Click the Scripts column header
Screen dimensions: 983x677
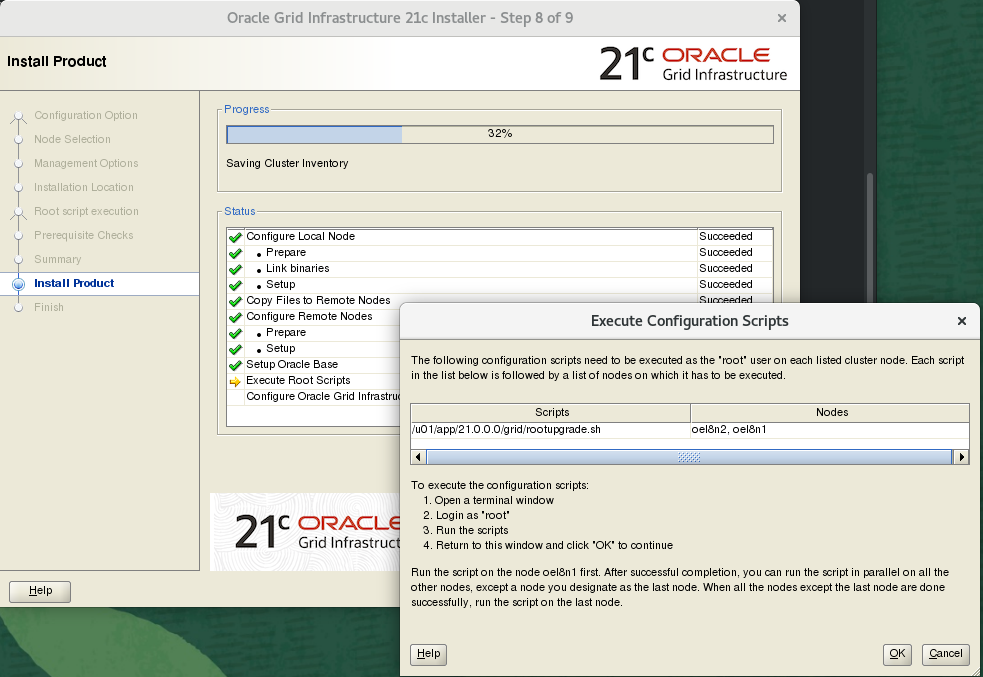click(551, 412)
